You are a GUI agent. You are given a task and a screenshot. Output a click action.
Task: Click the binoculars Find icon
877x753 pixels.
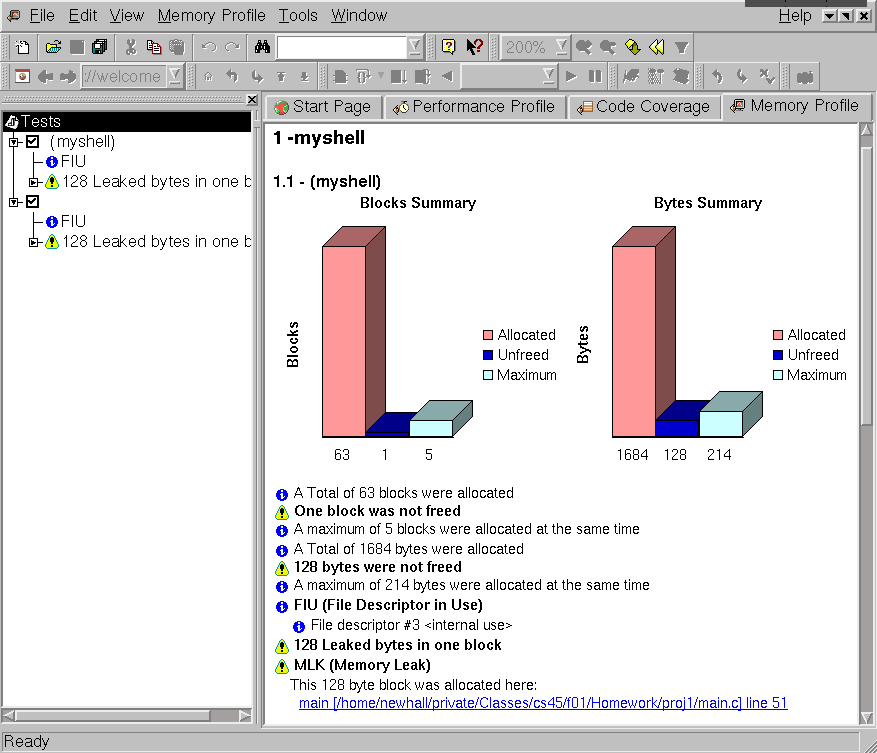coord(262,47)
